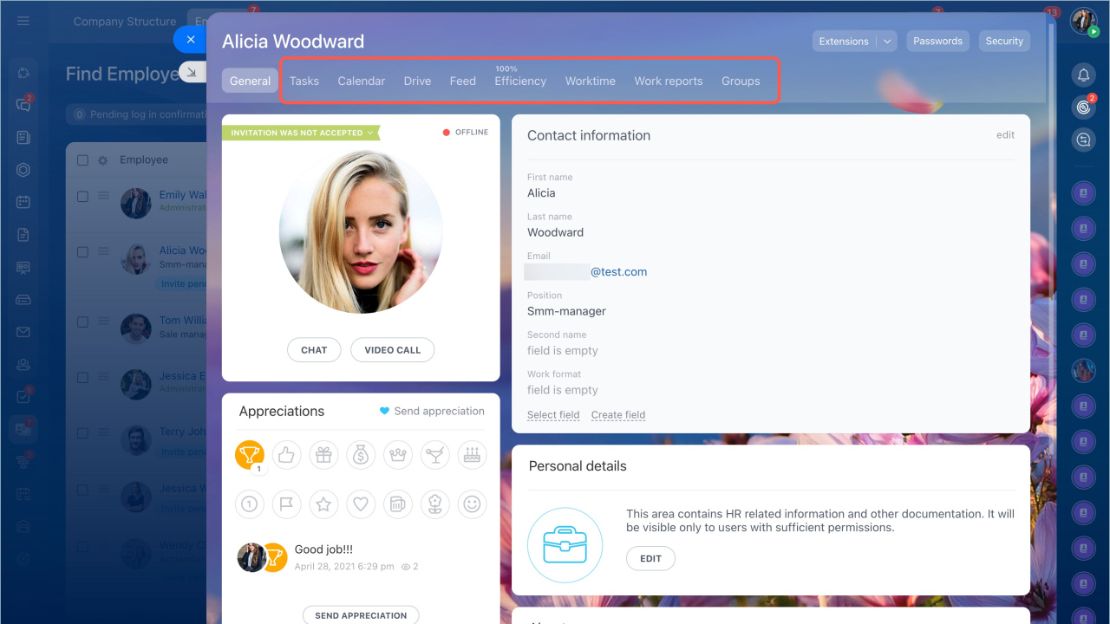Select the trophy appreciation icon
Screen dimensions: 1110x624
click(x=249, y=455)
